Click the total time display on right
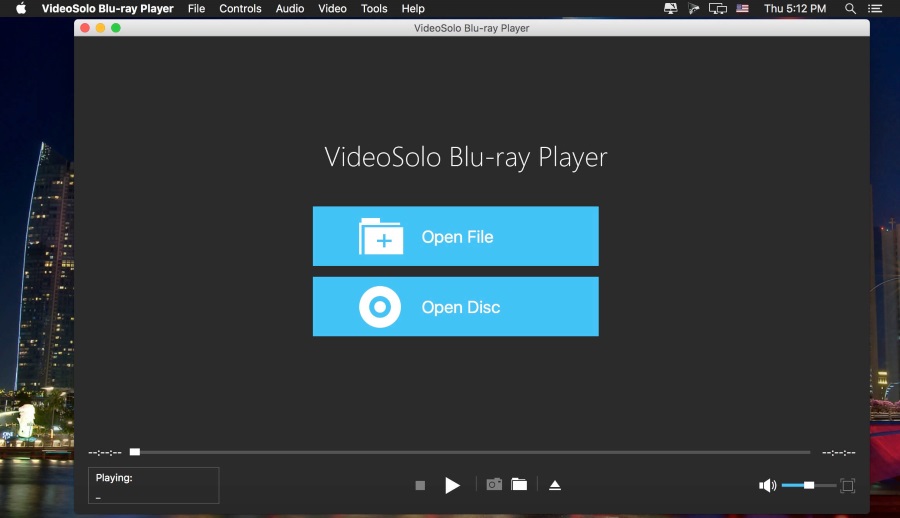Viewport: 900px width, 518px height. pyautogui.click(x=839, y=453)
